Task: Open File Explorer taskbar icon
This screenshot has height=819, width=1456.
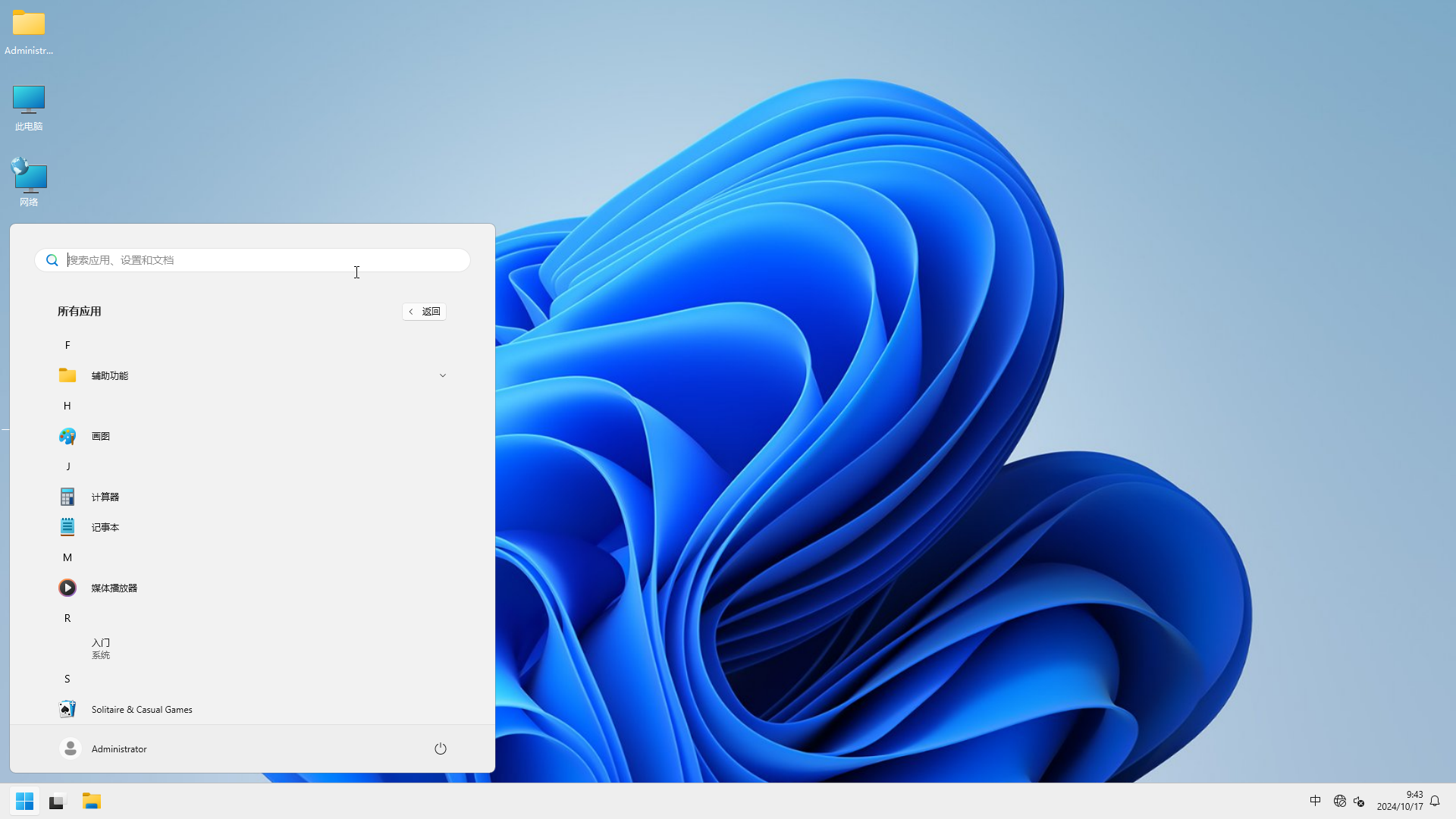Action: click(91, 800)
